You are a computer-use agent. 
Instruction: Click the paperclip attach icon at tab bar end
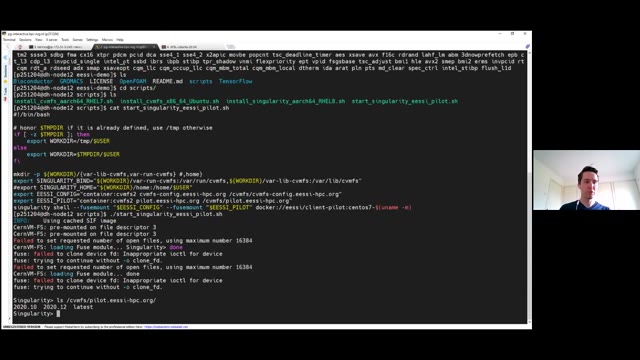(527, 47)
